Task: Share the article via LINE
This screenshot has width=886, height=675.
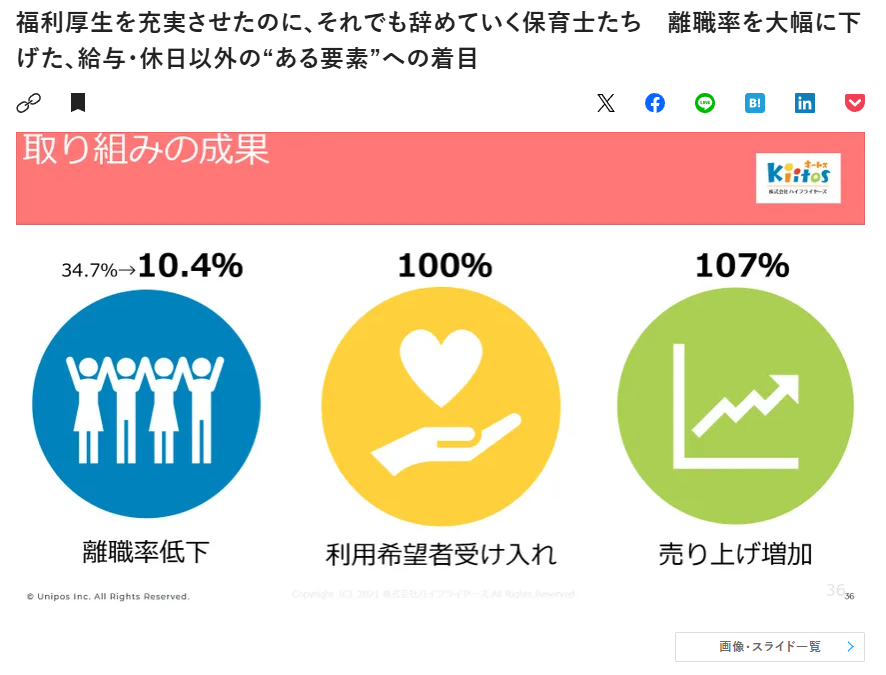Action: click(x=705, y=103)
